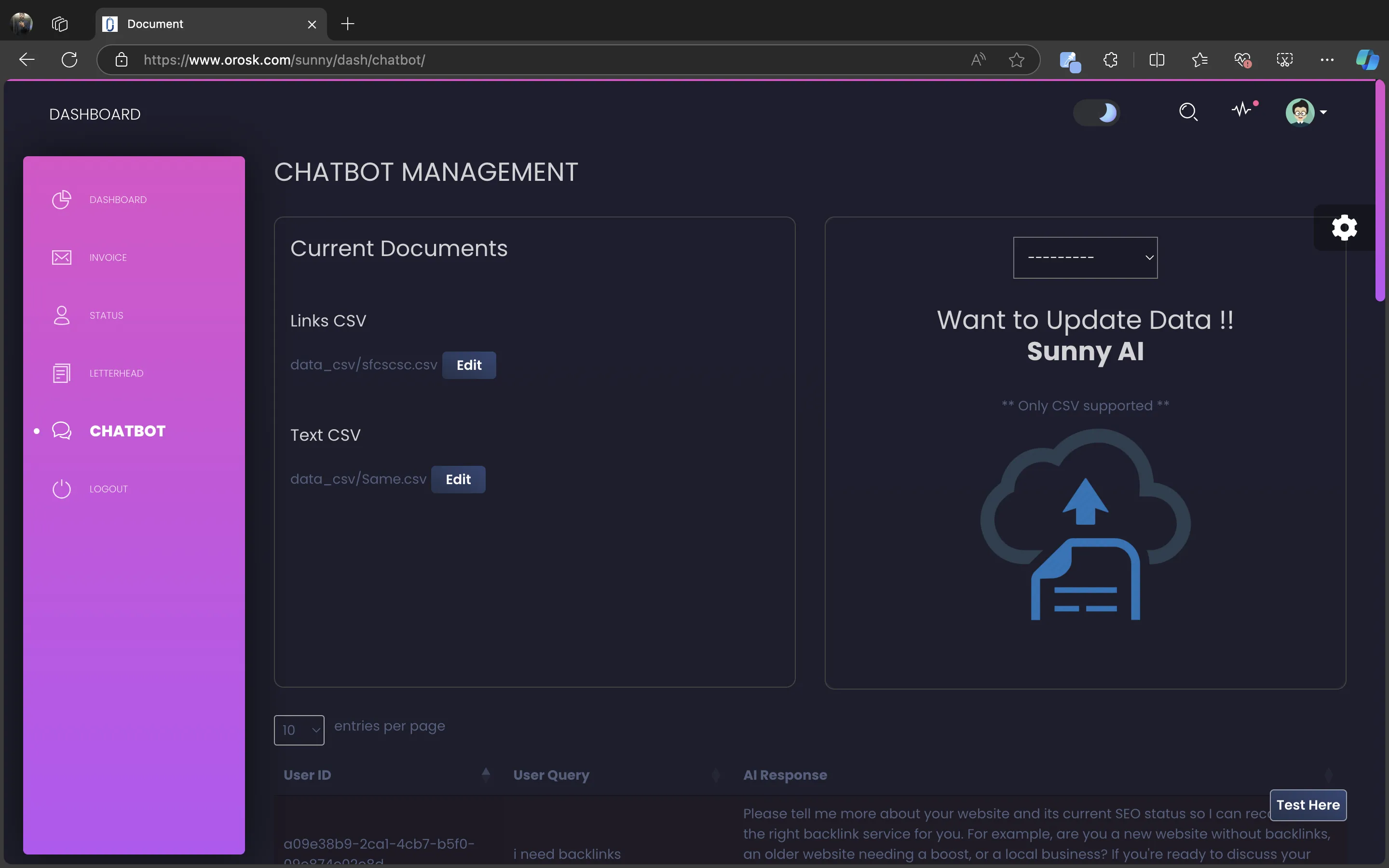Click the browser profile picture
Viewport: 1389px width, 868px height.
click(22, 24)
